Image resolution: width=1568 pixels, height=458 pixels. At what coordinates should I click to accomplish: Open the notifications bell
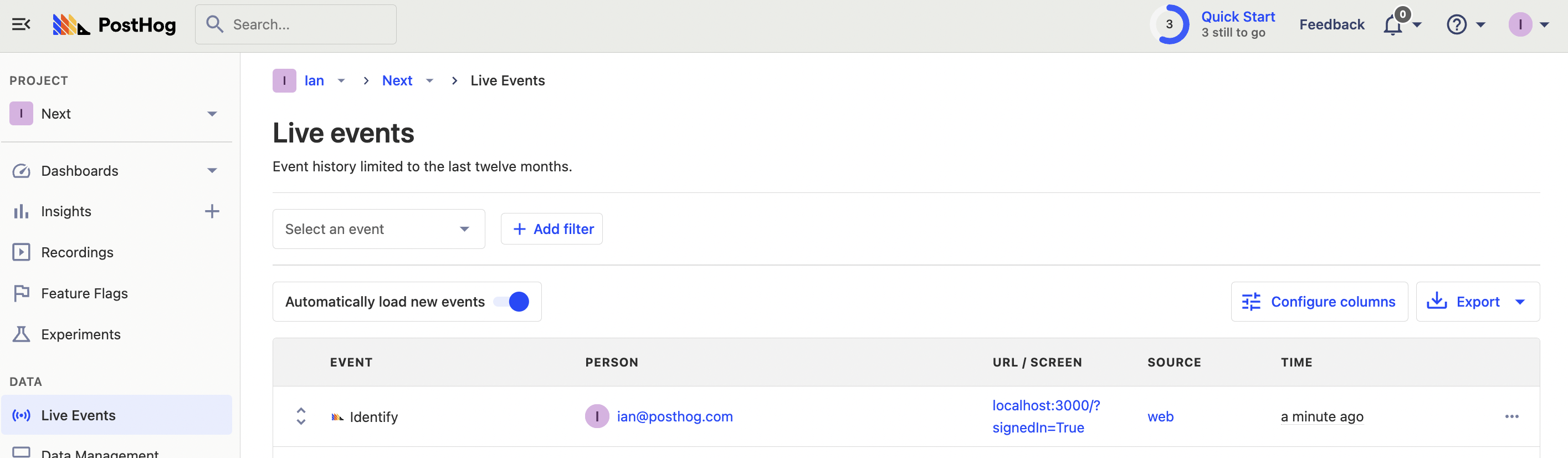[1393, 25]
